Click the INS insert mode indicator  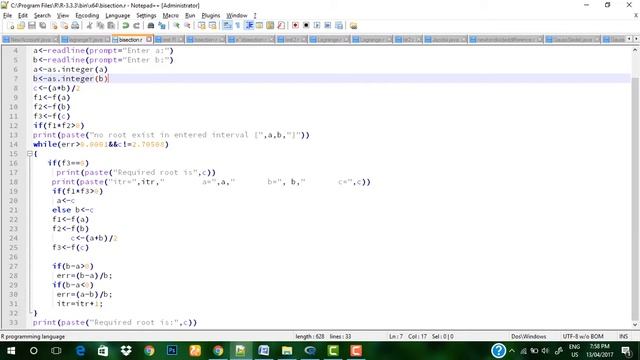pyautogui.click(x=623, y=336)
